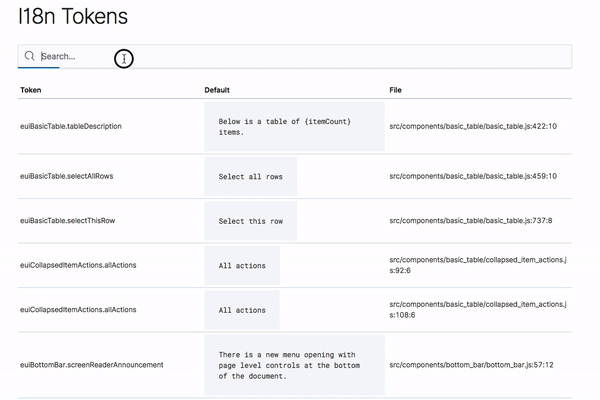Click the "Select this row" default code block
600x400 pixels.
coord(250,220)
